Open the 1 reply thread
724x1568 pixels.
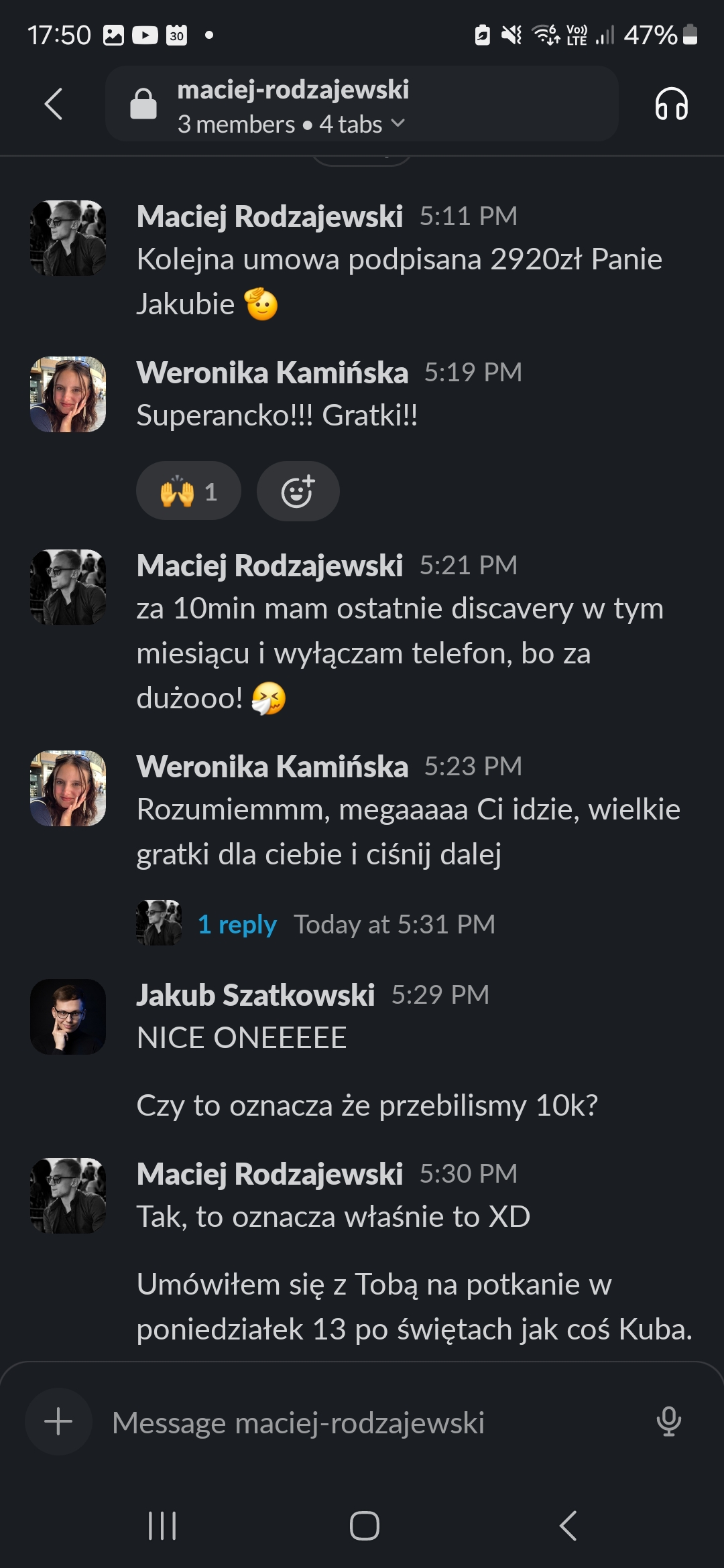(x=237, y=924)
